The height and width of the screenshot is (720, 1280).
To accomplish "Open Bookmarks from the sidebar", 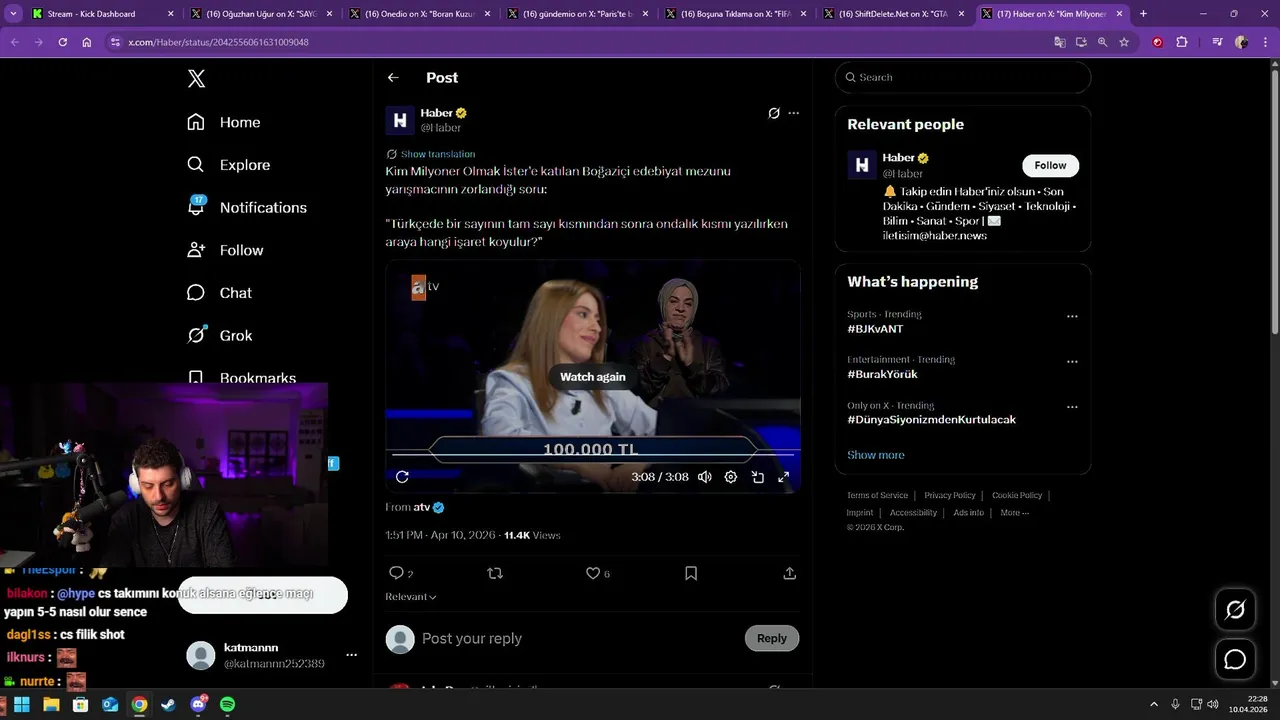I will pos(241,378).
